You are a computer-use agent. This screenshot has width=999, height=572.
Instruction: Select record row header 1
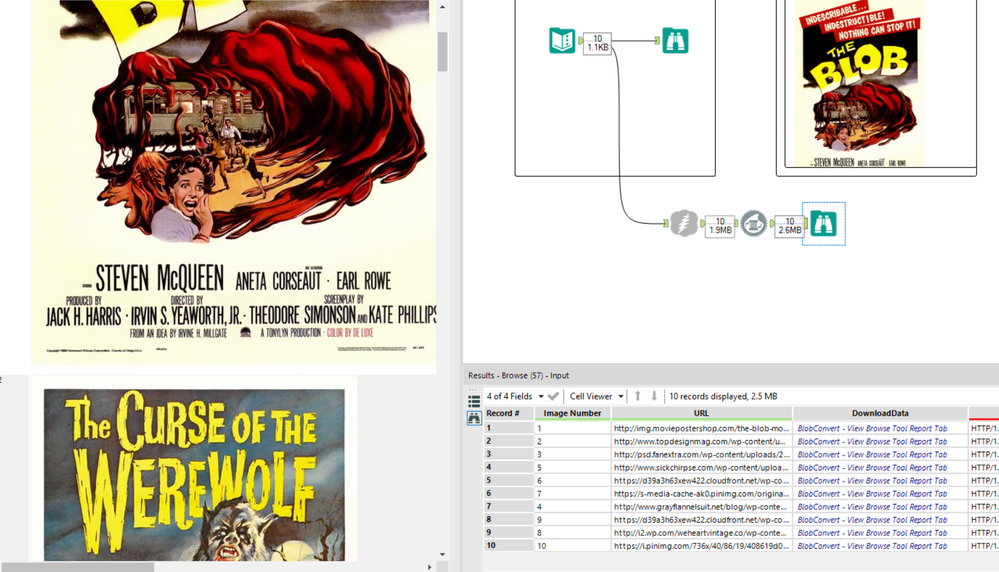(x=508, y=429)
